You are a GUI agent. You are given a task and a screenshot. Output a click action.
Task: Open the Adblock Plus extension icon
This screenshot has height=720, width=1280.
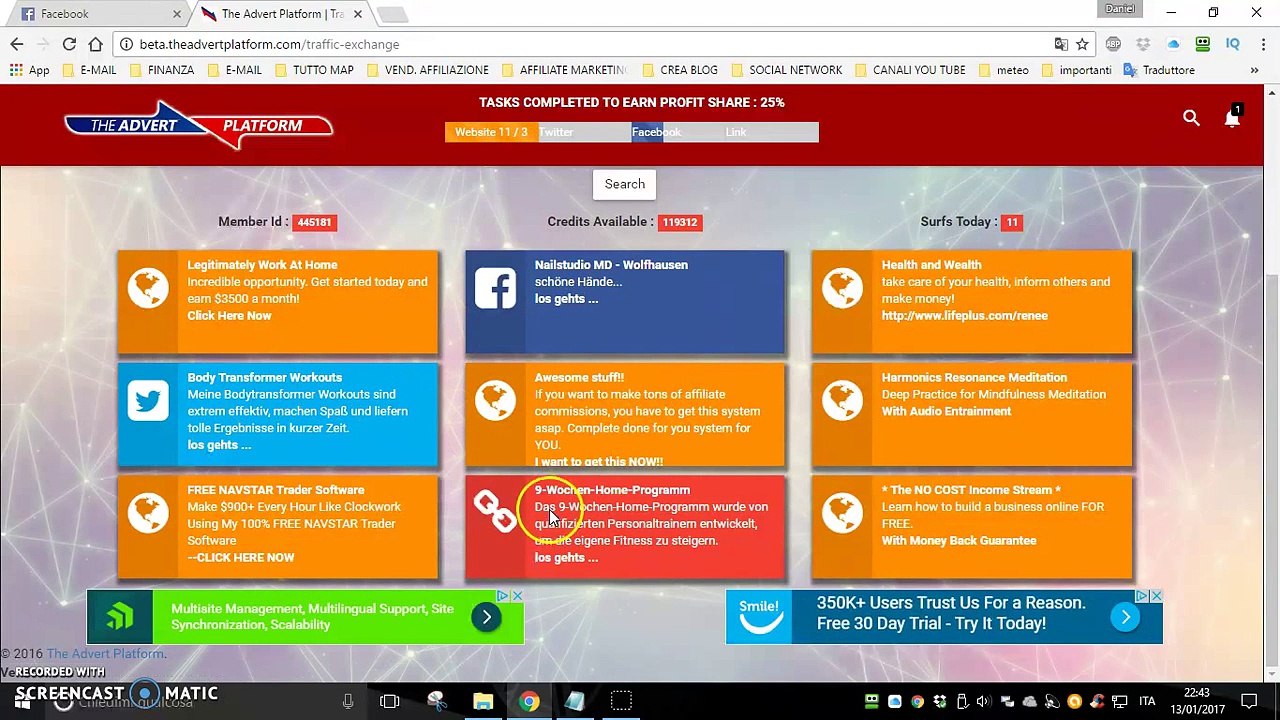pyautogui.click(x=1113, y=44)
